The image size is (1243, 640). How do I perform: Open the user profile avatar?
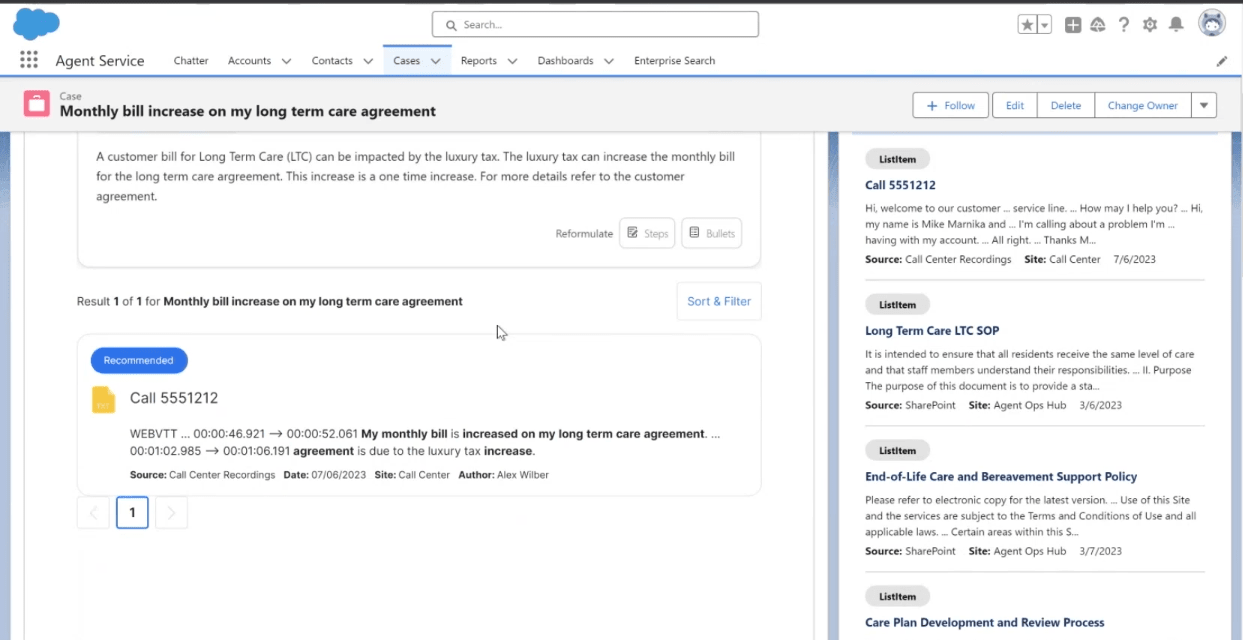point(1211,24)
